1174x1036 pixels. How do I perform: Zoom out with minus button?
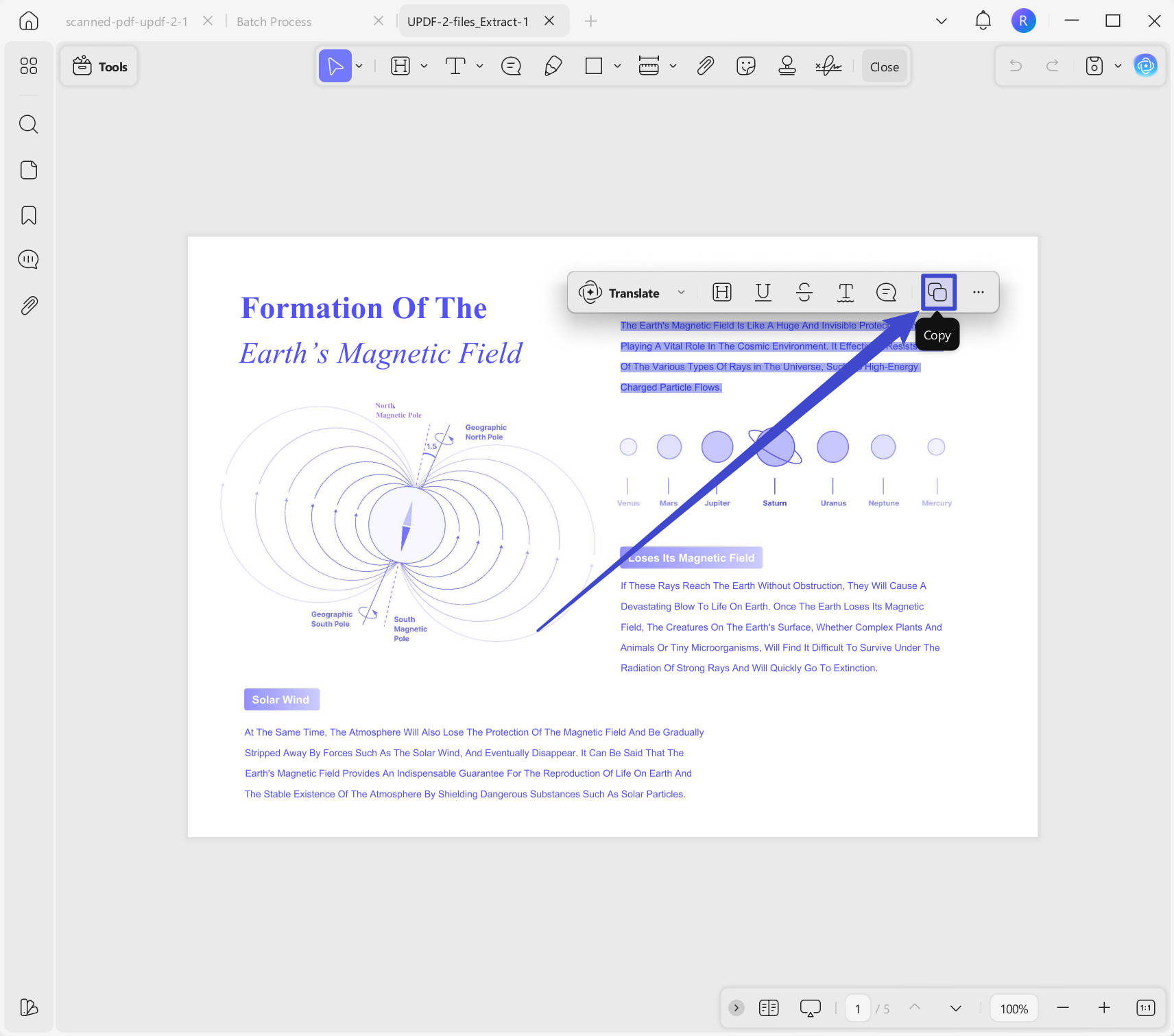pyautogui.click(x=1063, y=1007)
